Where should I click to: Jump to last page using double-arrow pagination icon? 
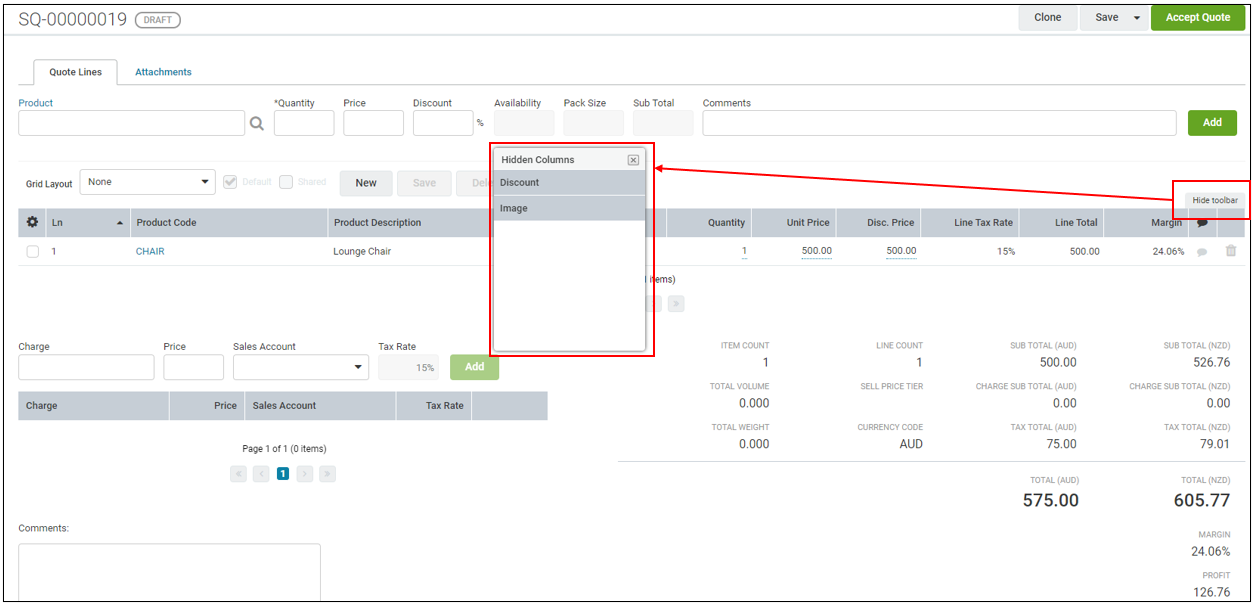click(676, 303)
